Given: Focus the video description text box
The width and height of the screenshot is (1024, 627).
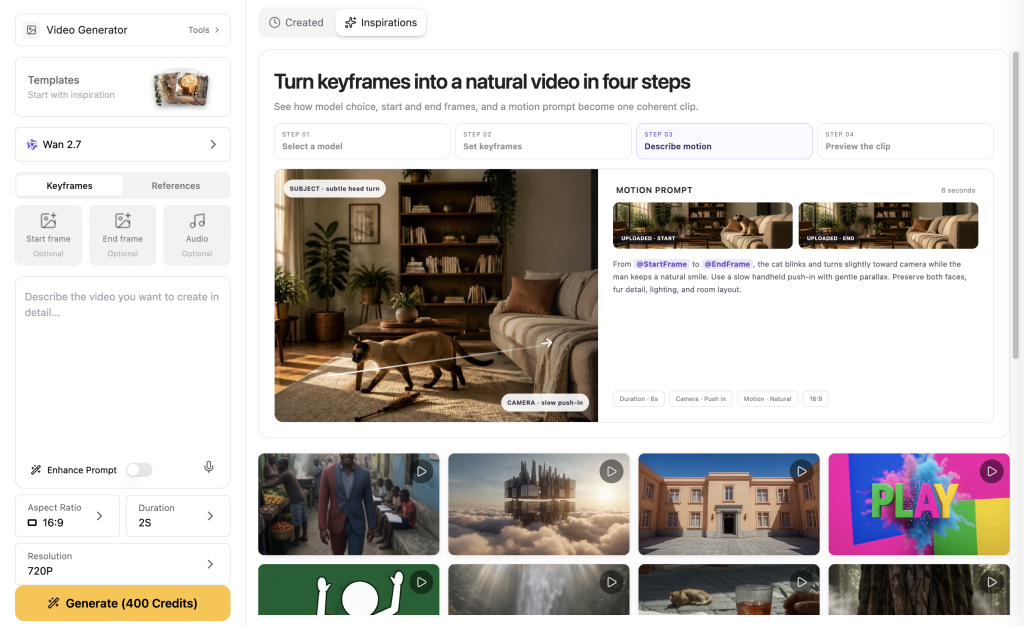Looking at the screenshot, I should [x=123, y=369].
